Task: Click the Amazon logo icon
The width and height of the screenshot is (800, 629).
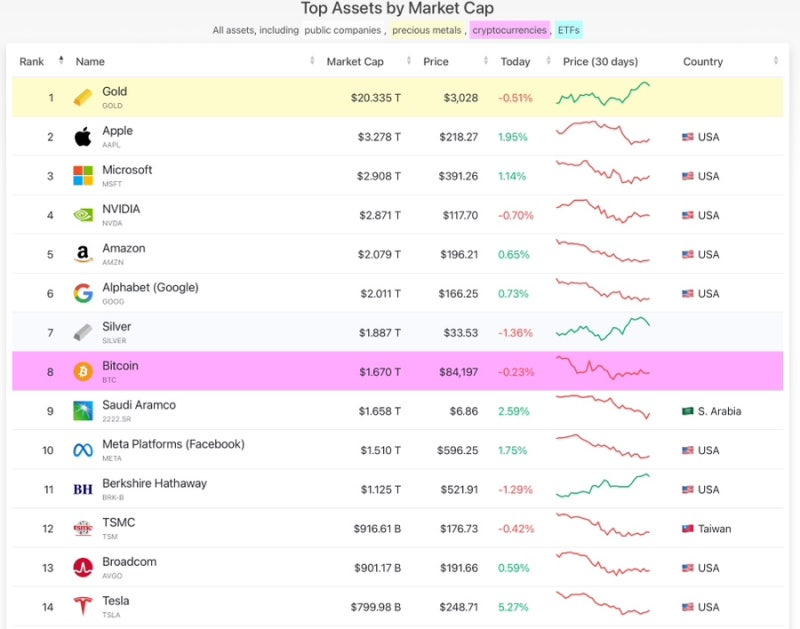Action: pyautogui.click(x=83, y=254)
